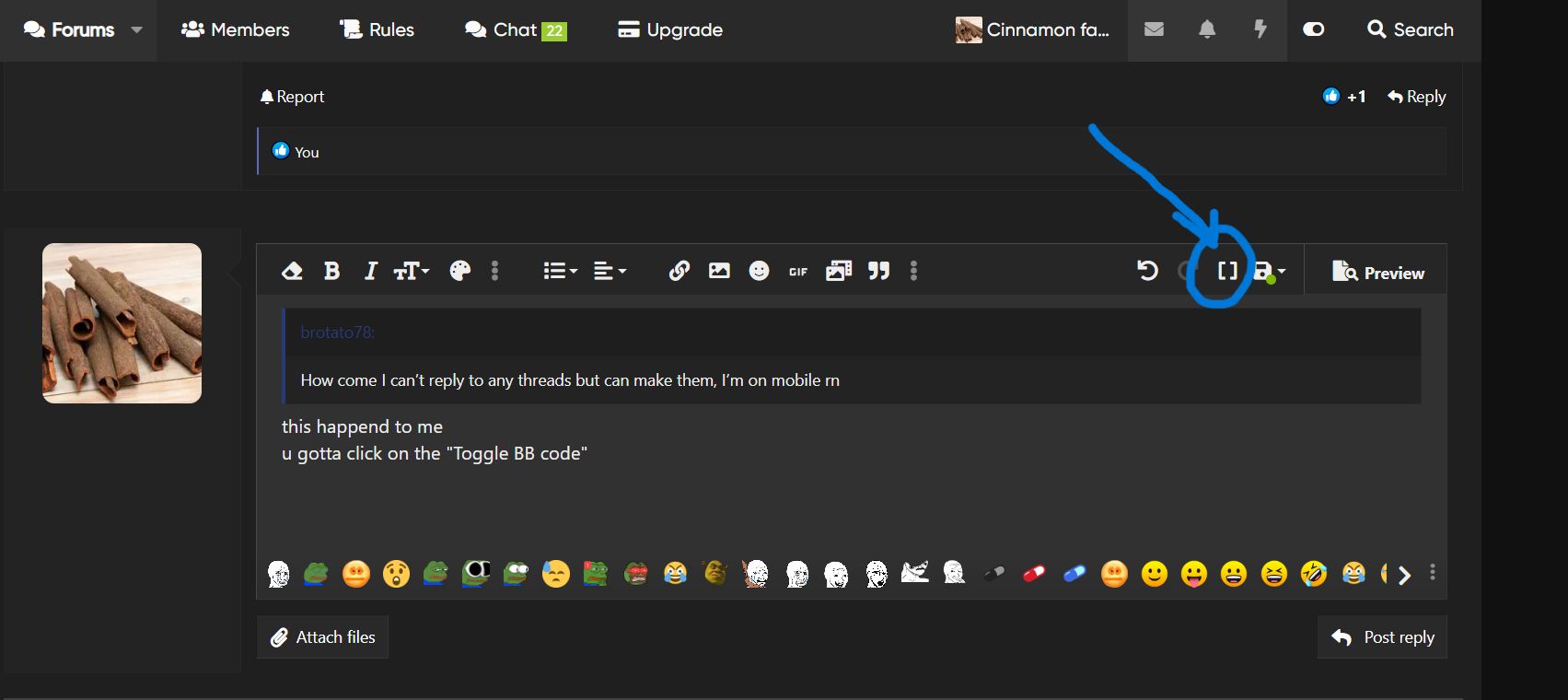The height and width of the screenshot is (700, 1568).
Task: Open the media gallery embed icon
Action: click(x=839, y=271)
